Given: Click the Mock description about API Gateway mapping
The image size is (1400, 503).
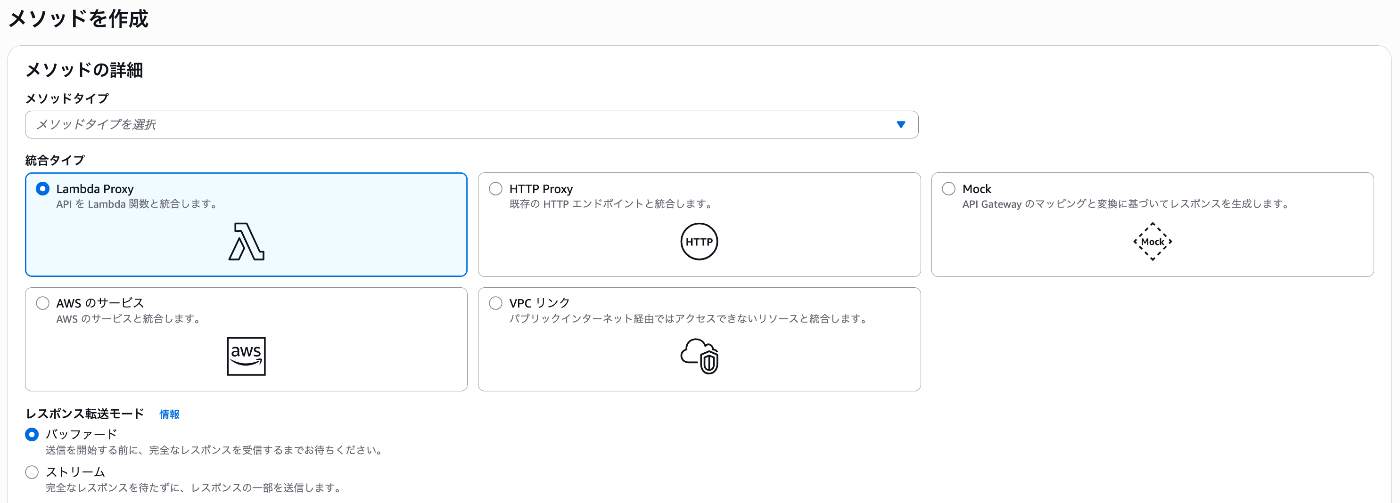Looking at the screenshot, I should coord(1125,204).
